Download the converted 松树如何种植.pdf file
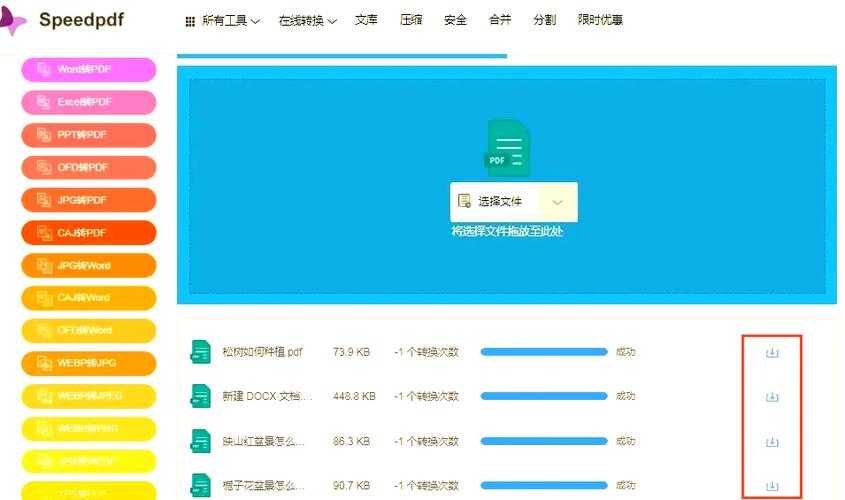Screen dimensions: 845x500 click(x=772, y=352)
